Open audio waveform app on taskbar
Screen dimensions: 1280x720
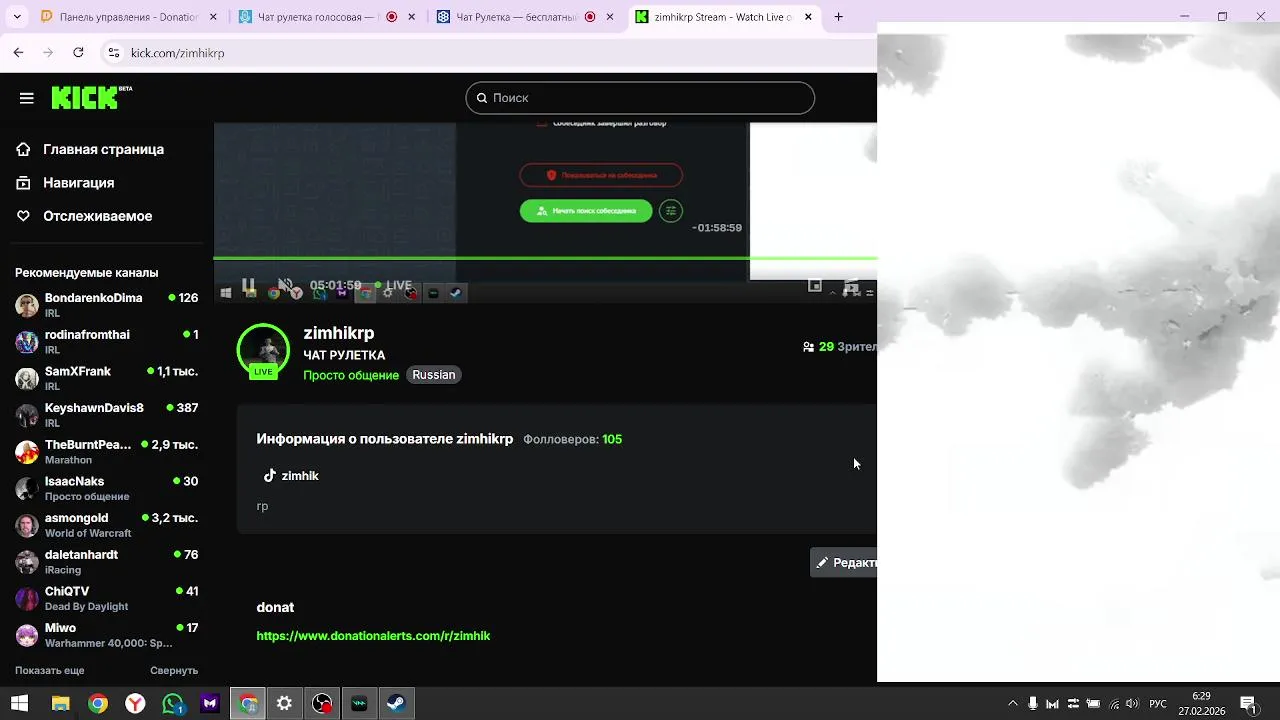pyautogui.click(x=360, y=704)
